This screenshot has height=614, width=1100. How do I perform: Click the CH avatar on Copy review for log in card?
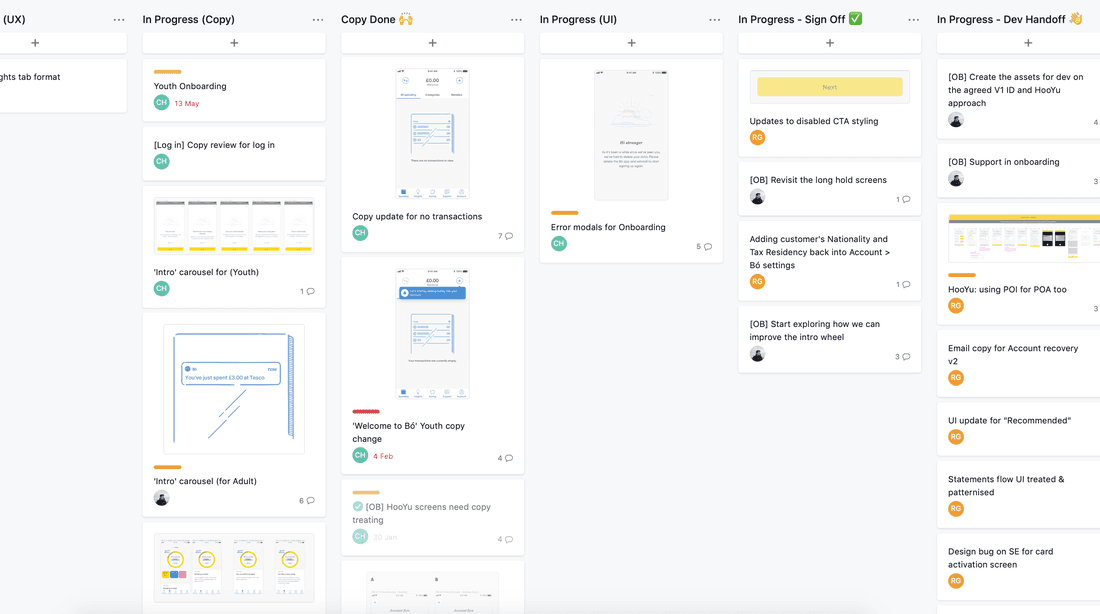click(x=161, y=161)
